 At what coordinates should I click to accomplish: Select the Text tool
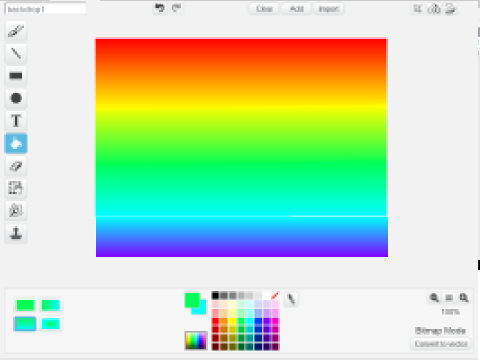click(16, 121)
